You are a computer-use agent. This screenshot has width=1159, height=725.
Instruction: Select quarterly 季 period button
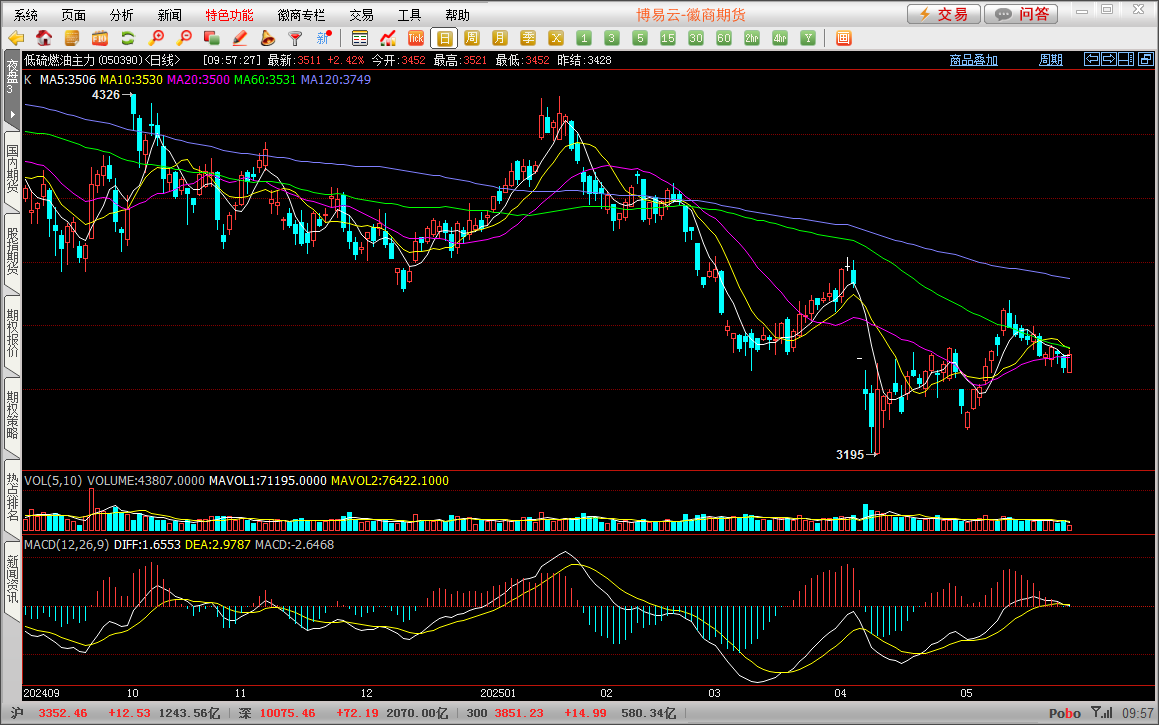click(x=528, y=38)
